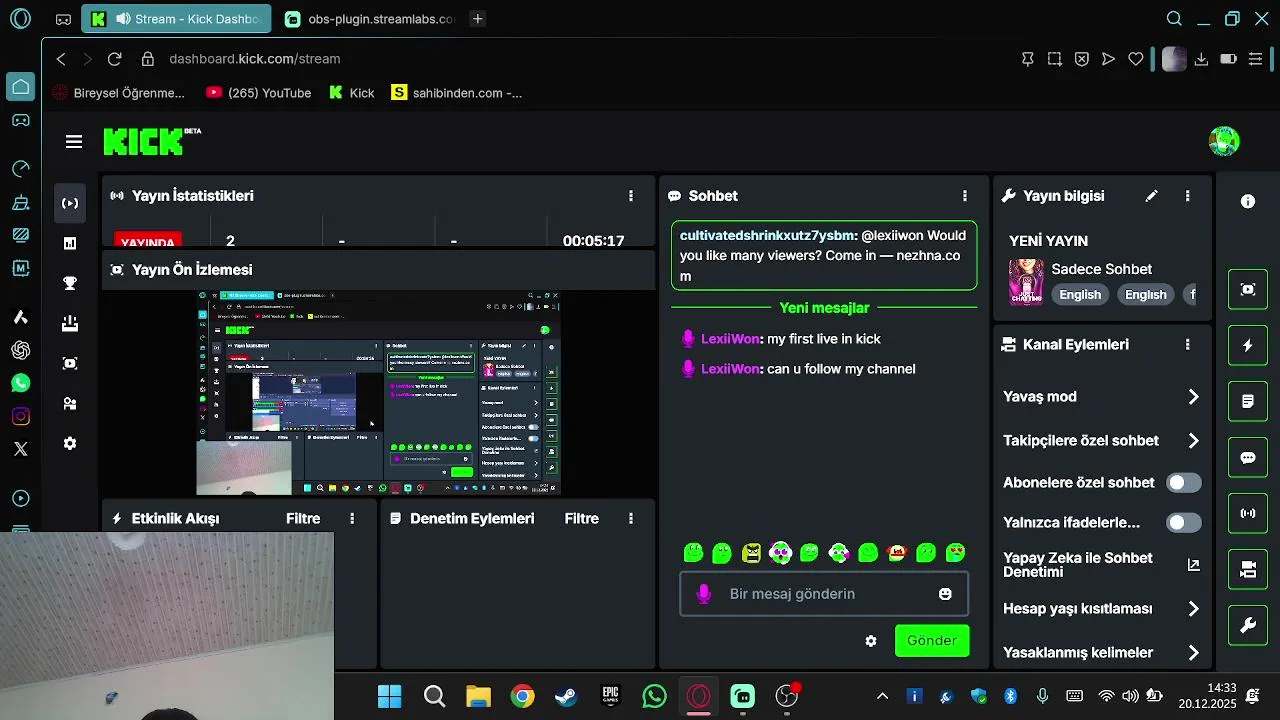Open Kick bookmark

352,93
